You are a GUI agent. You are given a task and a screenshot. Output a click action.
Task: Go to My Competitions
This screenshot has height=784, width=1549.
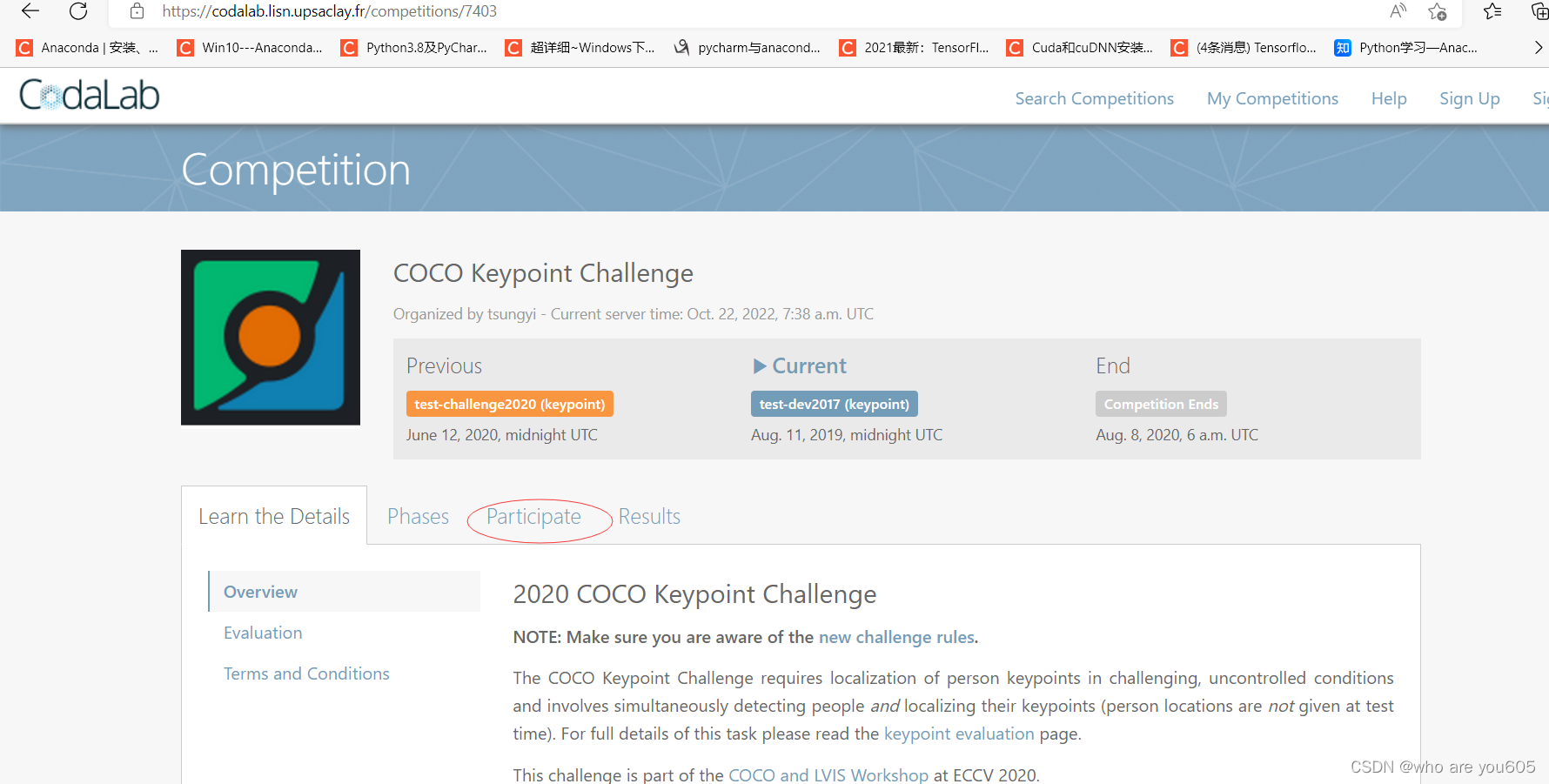(1272, 98)
